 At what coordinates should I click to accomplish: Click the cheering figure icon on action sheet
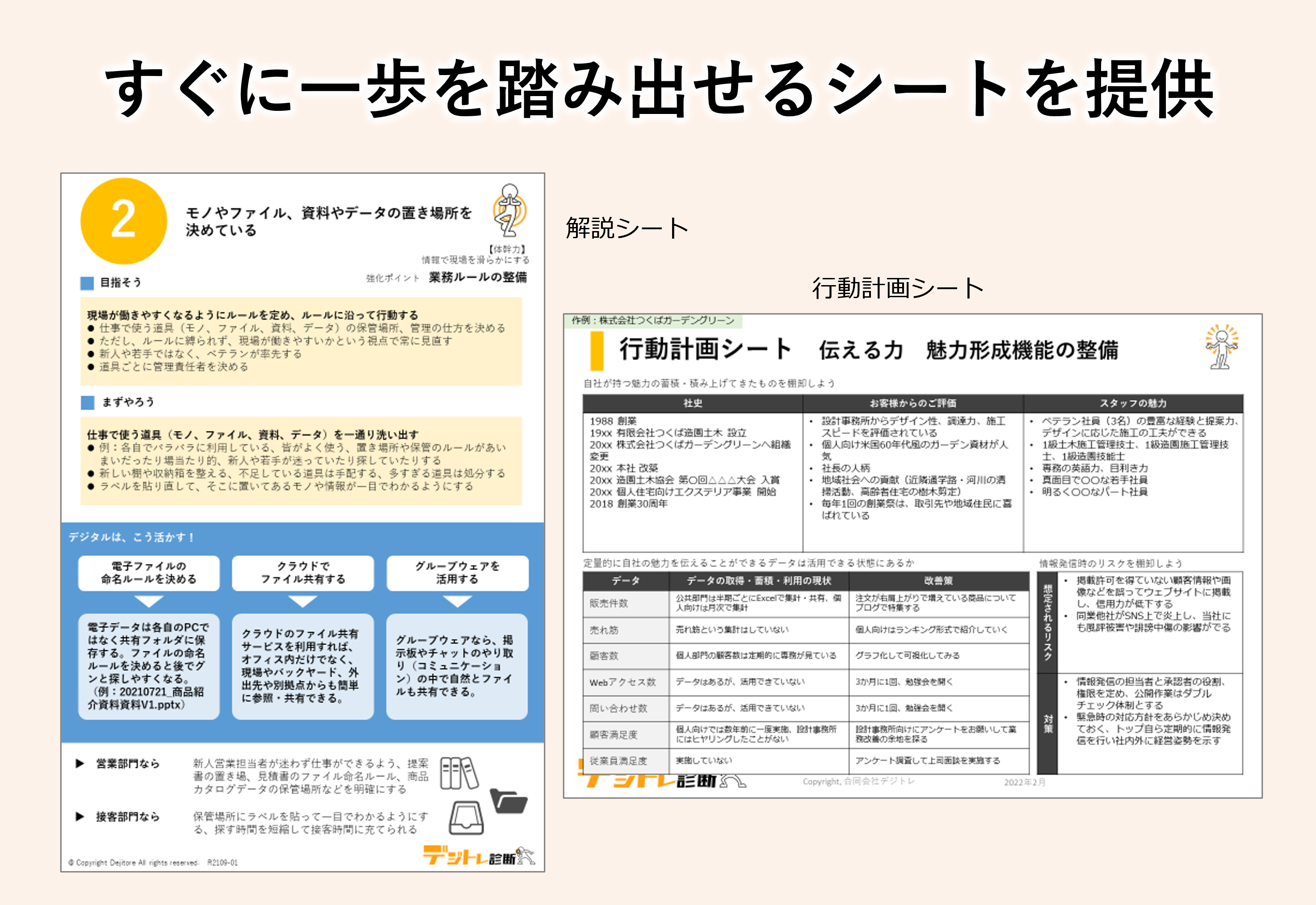click(1221, 346)
